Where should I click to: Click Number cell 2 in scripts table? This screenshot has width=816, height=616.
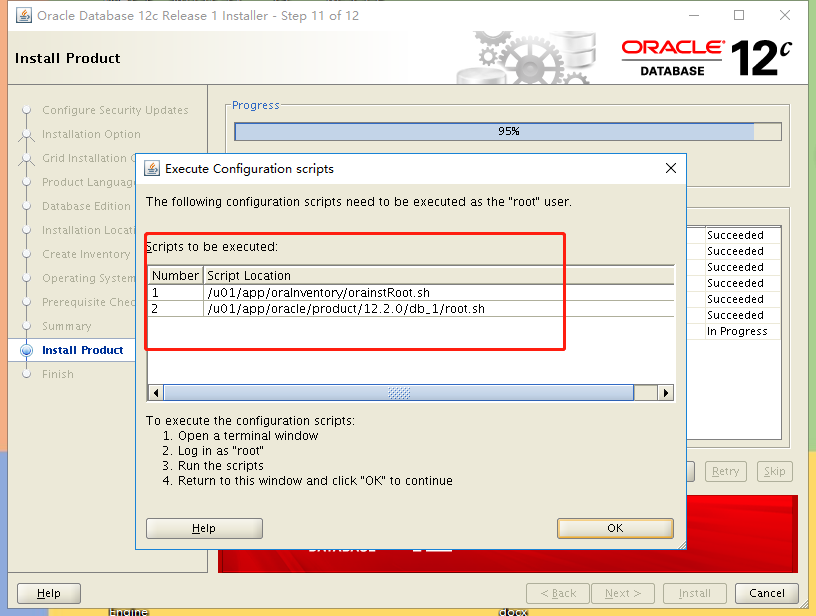point(175,309)
